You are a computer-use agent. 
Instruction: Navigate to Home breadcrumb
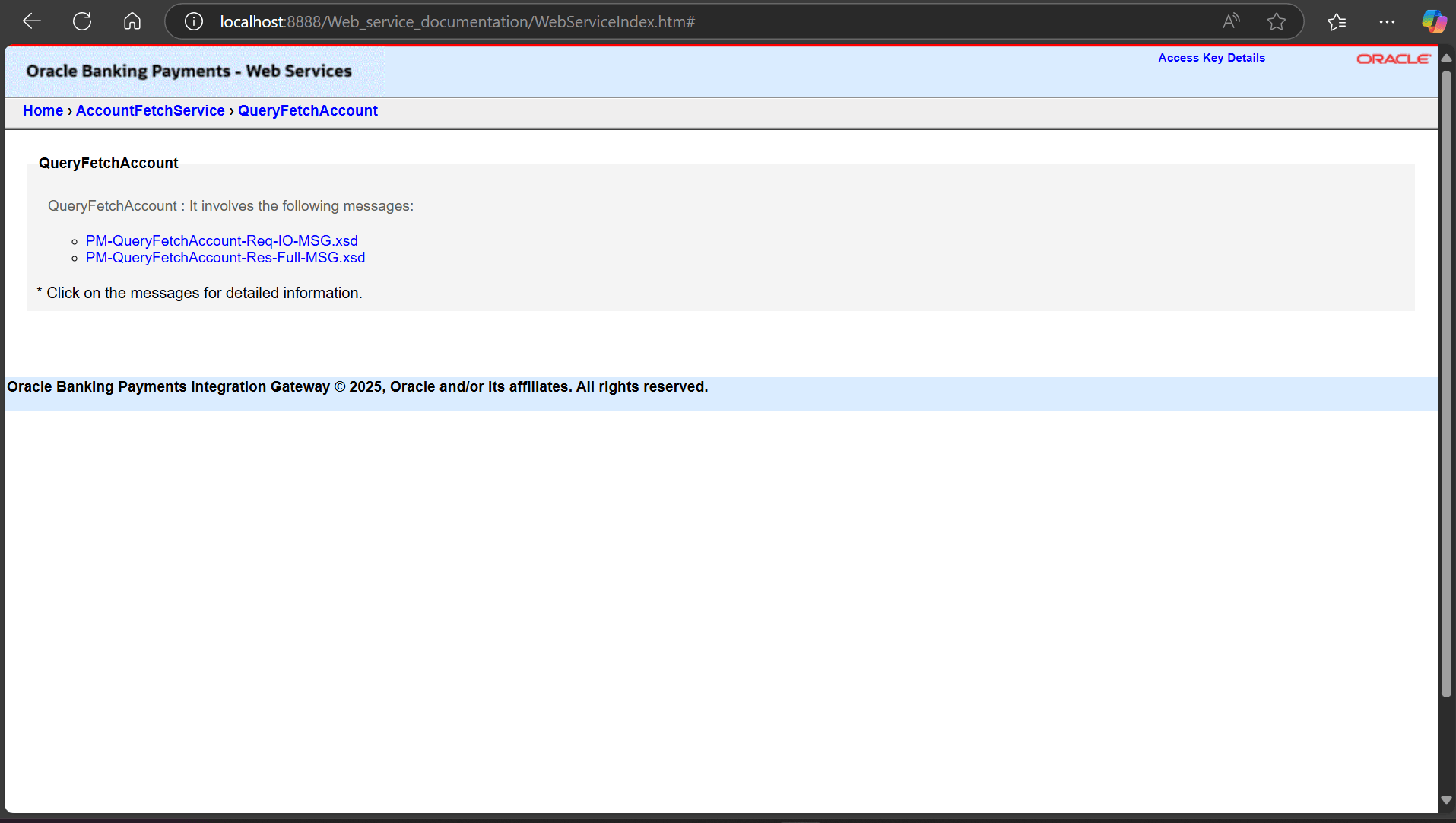[x=43, y=110]
